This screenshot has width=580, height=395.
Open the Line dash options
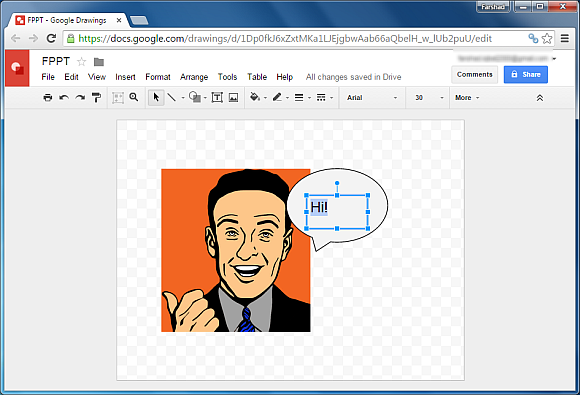pyautogui.click(x=321, y=98)
